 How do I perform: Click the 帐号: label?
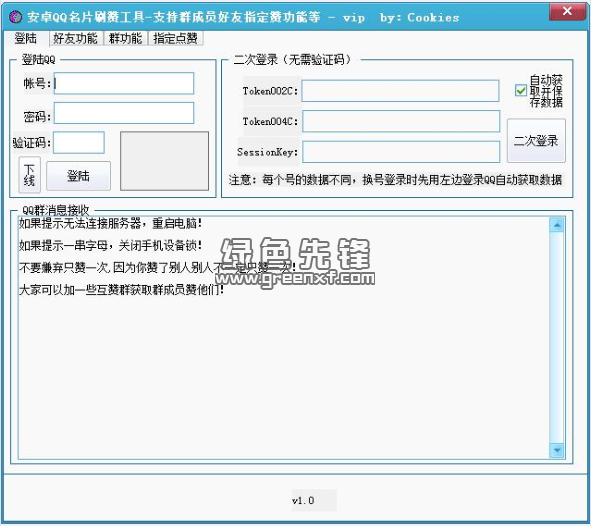coord(37,83)
